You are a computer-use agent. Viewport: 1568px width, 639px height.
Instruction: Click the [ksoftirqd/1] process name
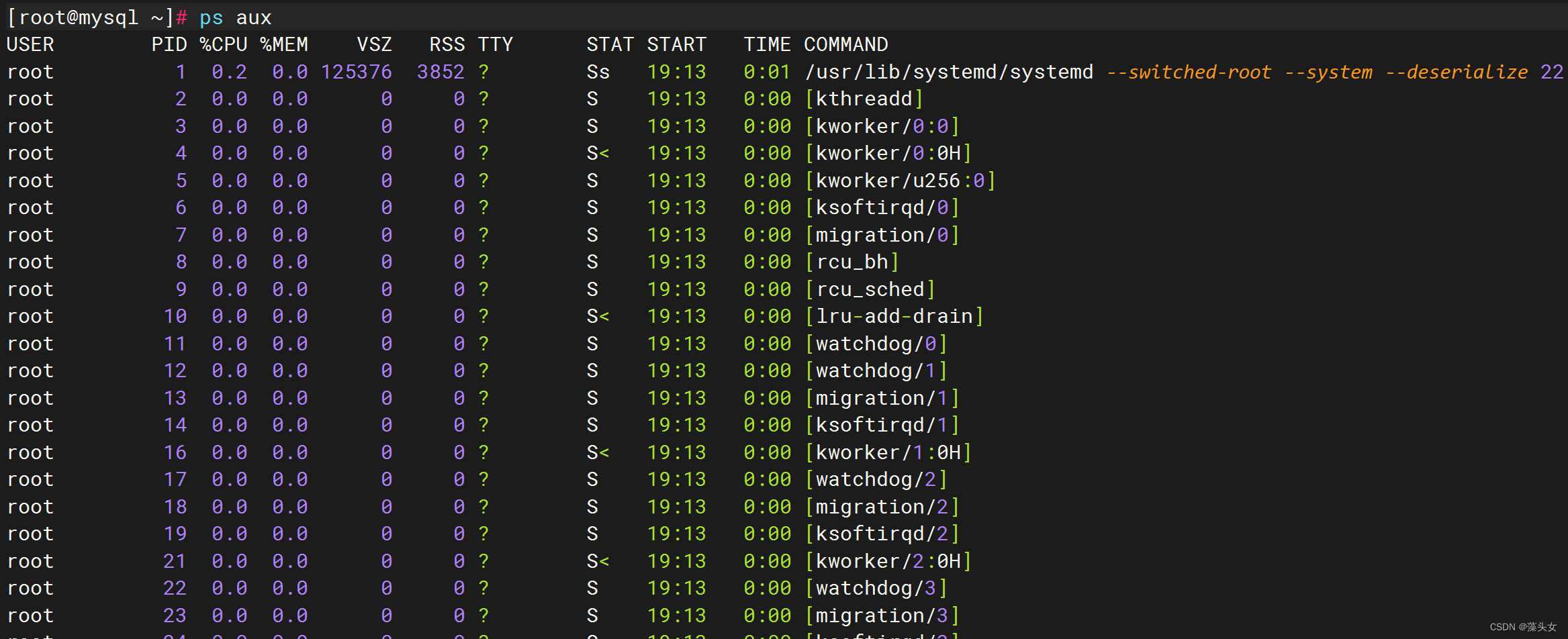pyautogui.click(x=883, y=426)
